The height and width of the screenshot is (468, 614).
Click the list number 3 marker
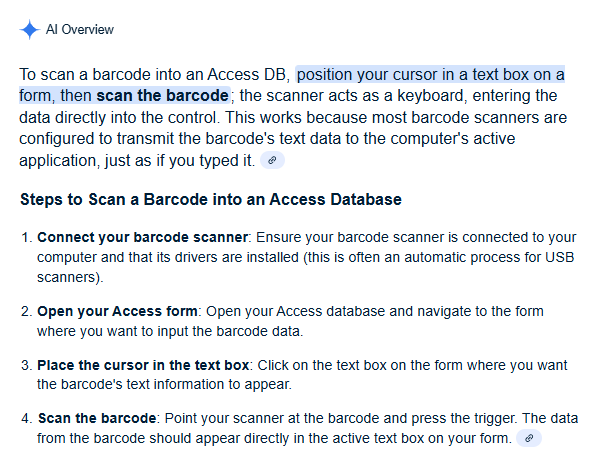click(27, 365)
